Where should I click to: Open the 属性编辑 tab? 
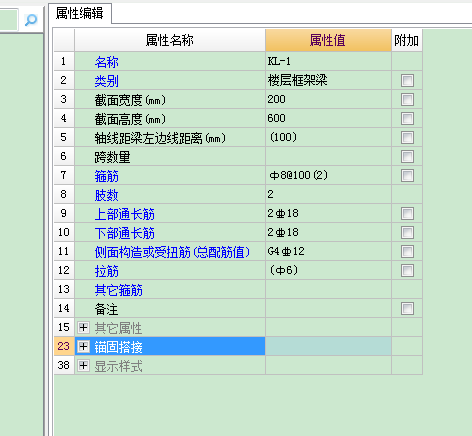point(80,13)
